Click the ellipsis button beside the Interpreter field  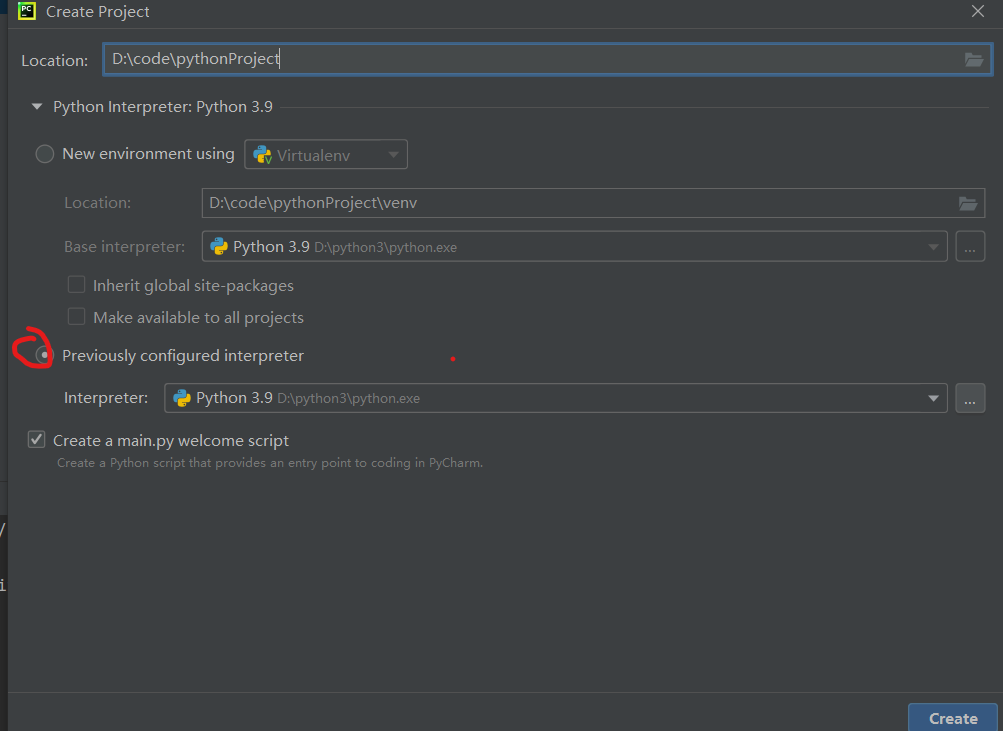tap(970, 398)
